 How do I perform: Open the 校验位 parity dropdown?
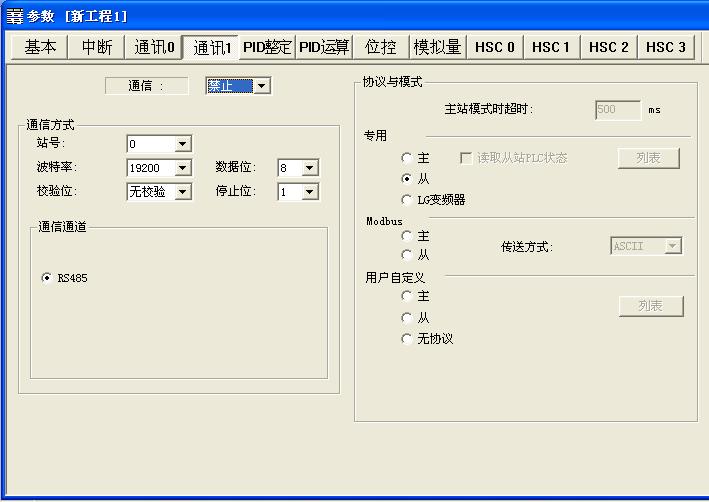[x=183, y=192]
